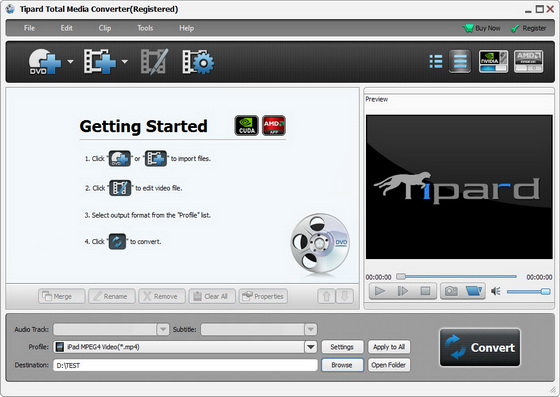Image resolution: width=560 pixels, height=397 pixels.
Task: Open the File menu
Action: 29,28
